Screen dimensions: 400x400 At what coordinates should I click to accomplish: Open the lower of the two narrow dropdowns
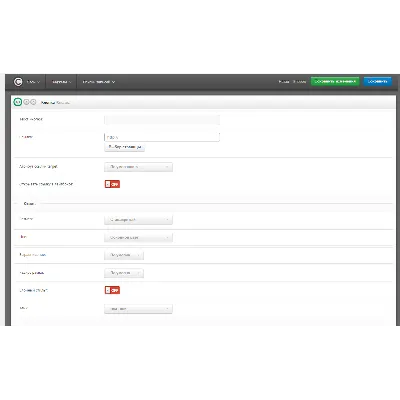click(x=124, y=273)
